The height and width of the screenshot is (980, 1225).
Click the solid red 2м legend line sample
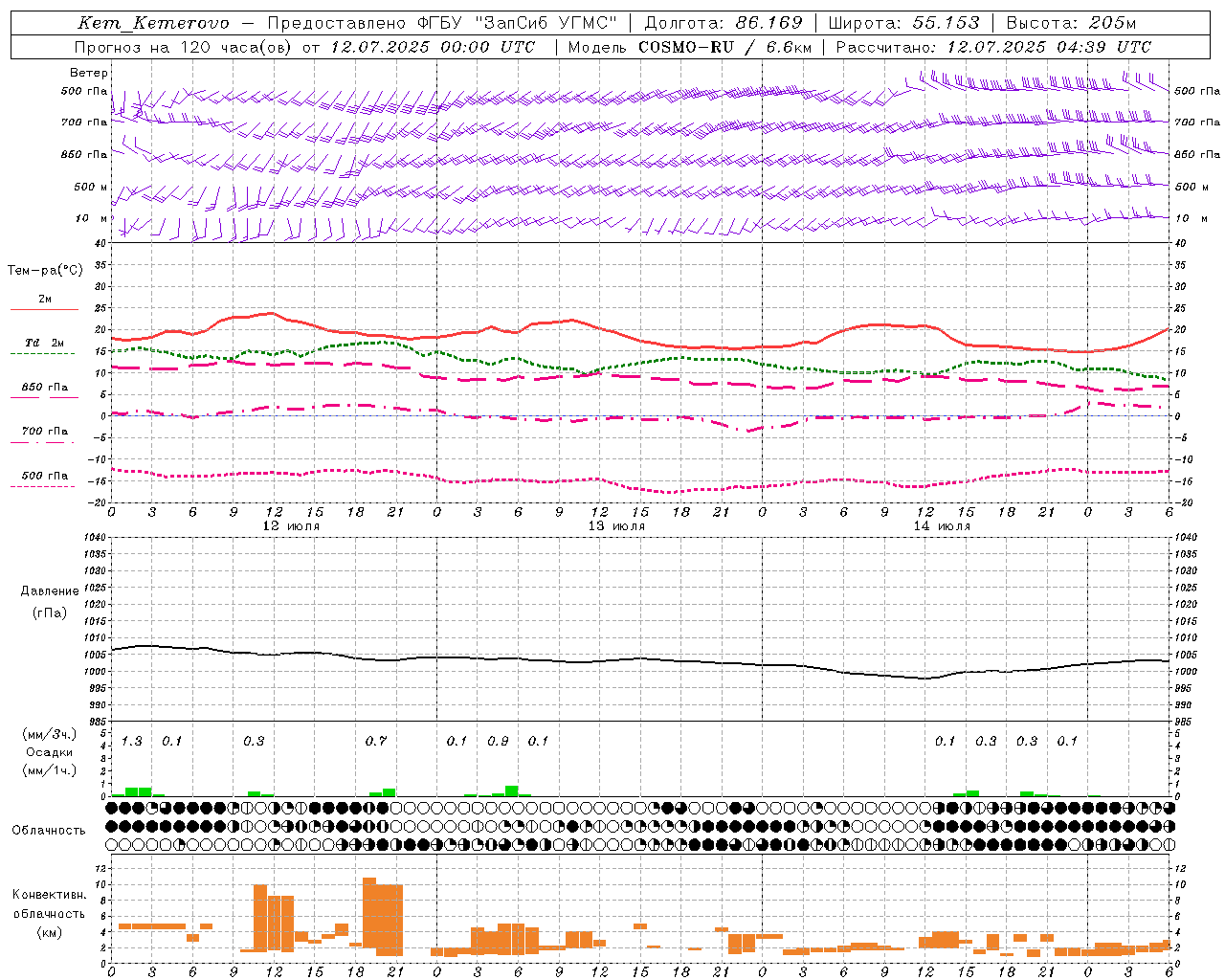pyautogui.click(x=44, y=309)
